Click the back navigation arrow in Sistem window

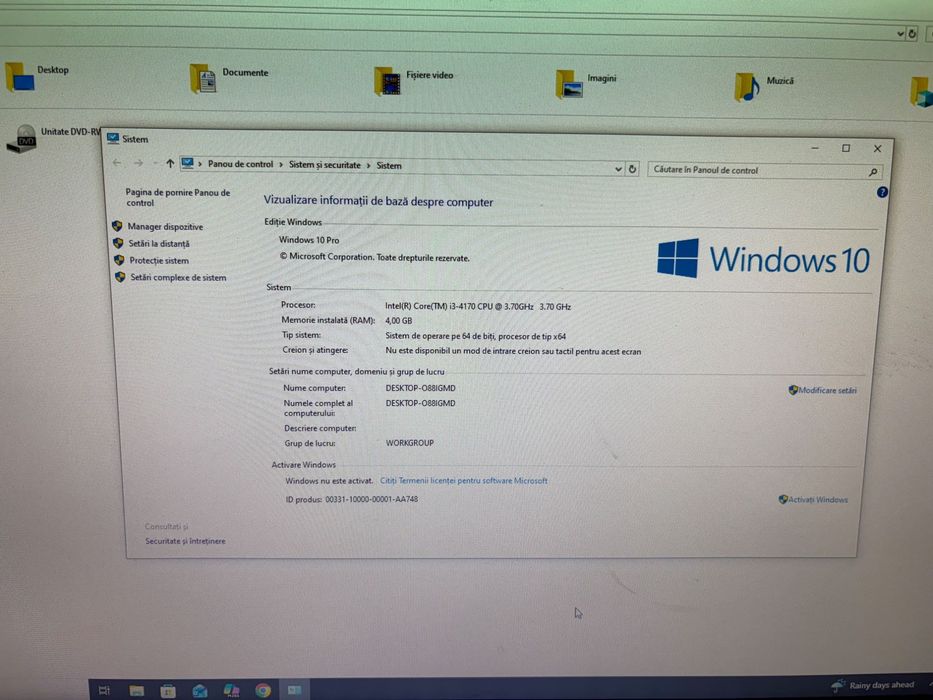[x=117, y=162]
